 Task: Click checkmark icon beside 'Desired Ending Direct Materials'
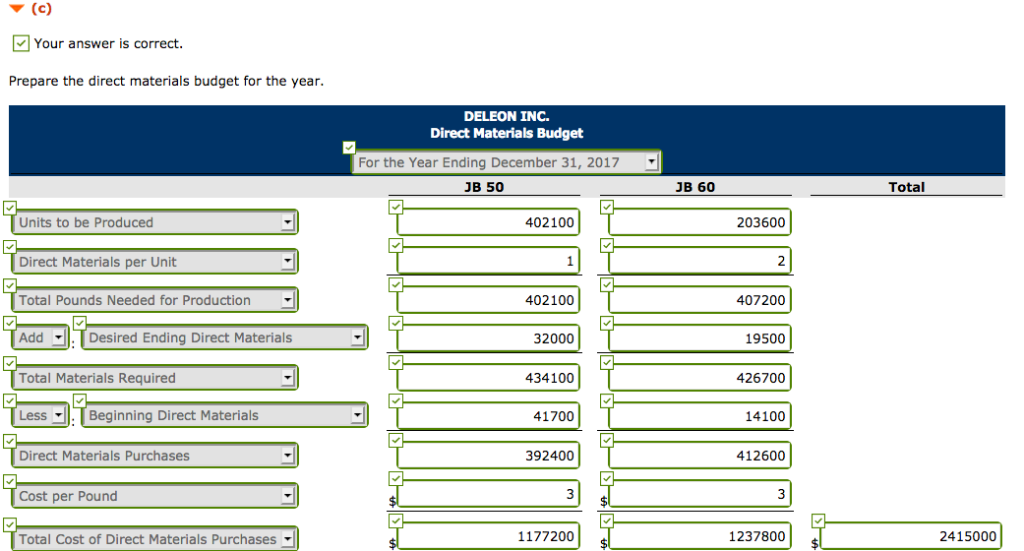coord(80,323)
